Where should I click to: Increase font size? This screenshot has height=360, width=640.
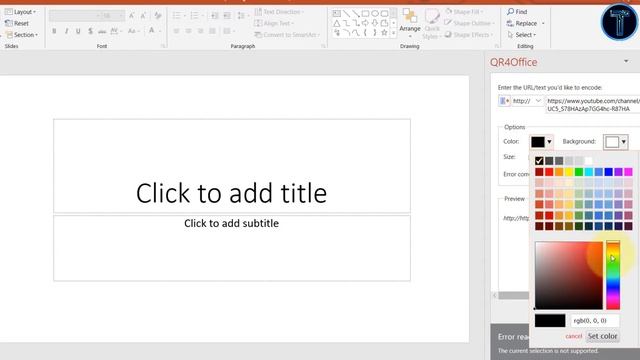click(x=131, y=16)
